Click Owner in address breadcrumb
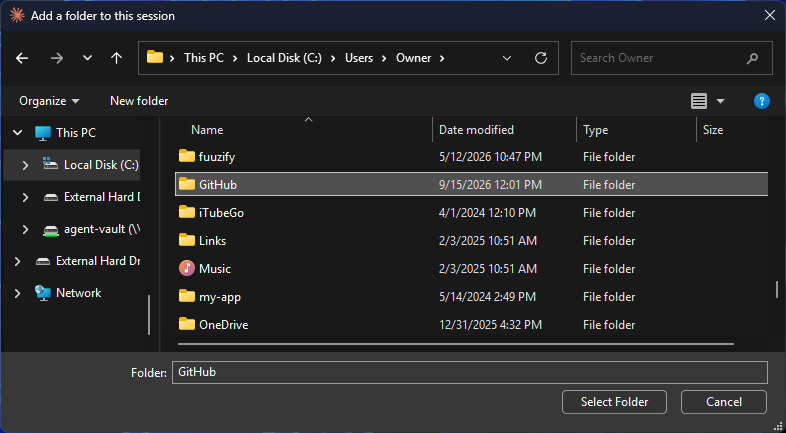 [x=414, y=58]
